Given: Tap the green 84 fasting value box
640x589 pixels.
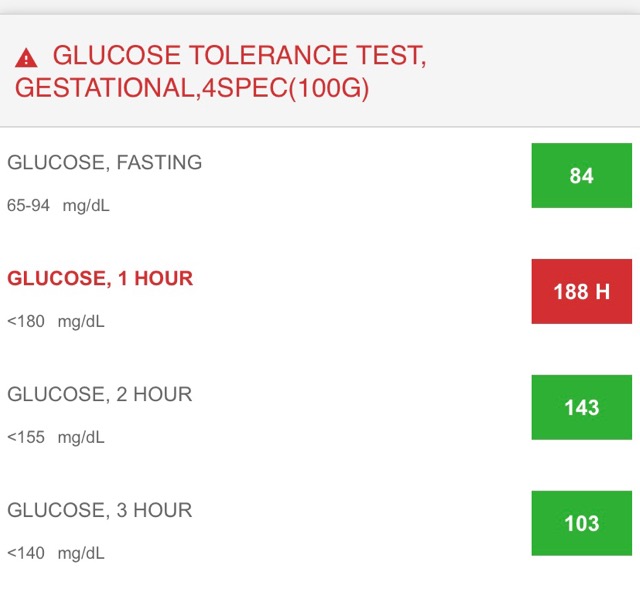Looking at the screenshot, I should click(x=581, y=176).
